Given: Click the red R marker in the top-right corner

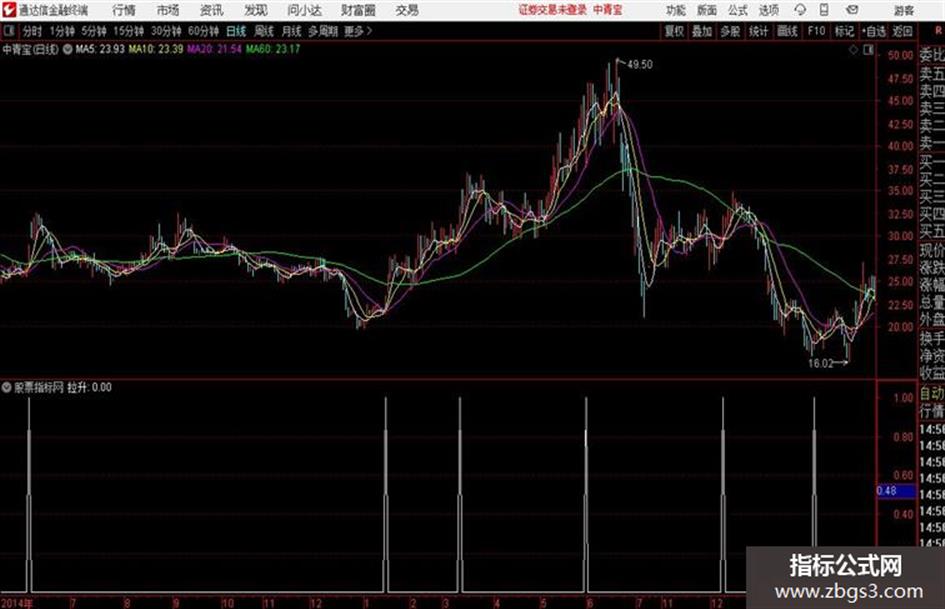Looking at the screenshot, I should click(x=938, y=31).
